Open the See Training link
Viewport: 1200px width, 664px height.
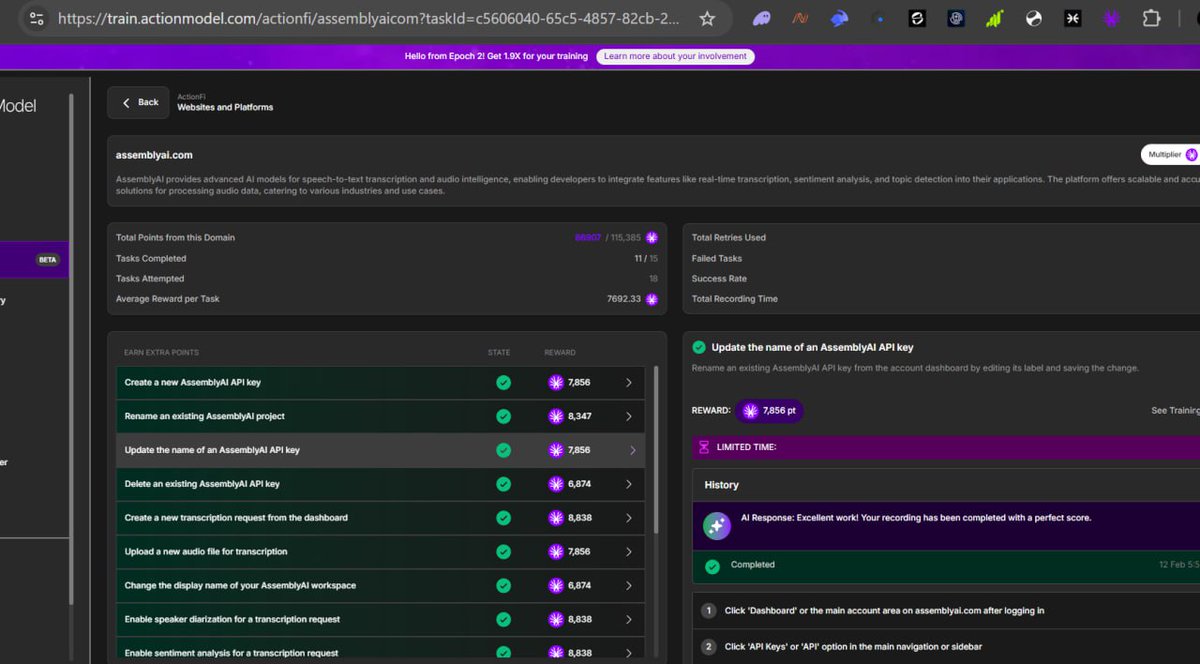coord(1175,411)
